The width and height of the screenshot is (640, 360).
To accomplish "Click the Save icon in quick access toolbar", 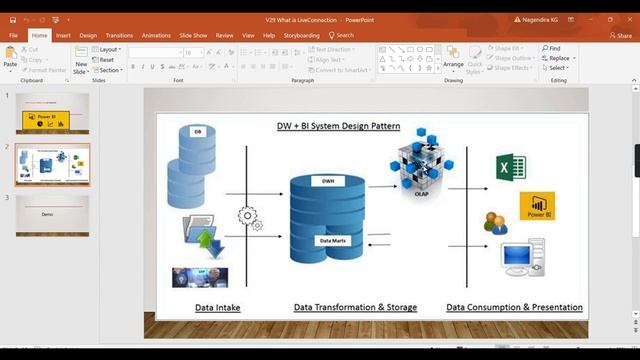I will (13, 20).
